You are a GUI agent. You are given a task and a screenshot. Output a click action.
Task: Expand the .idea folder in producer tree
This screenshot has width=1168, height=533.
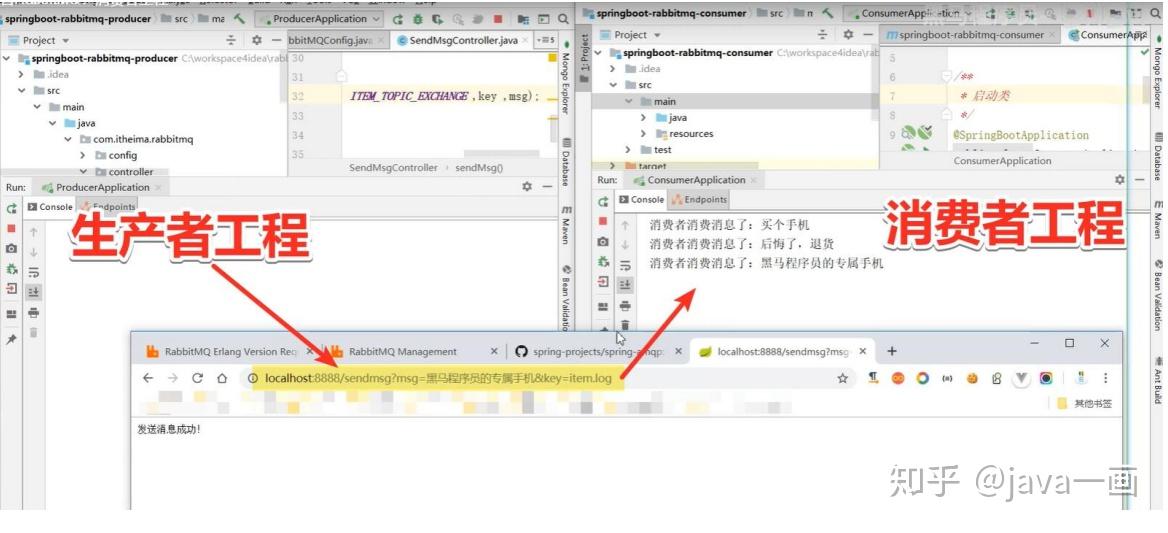coord(22,74)
